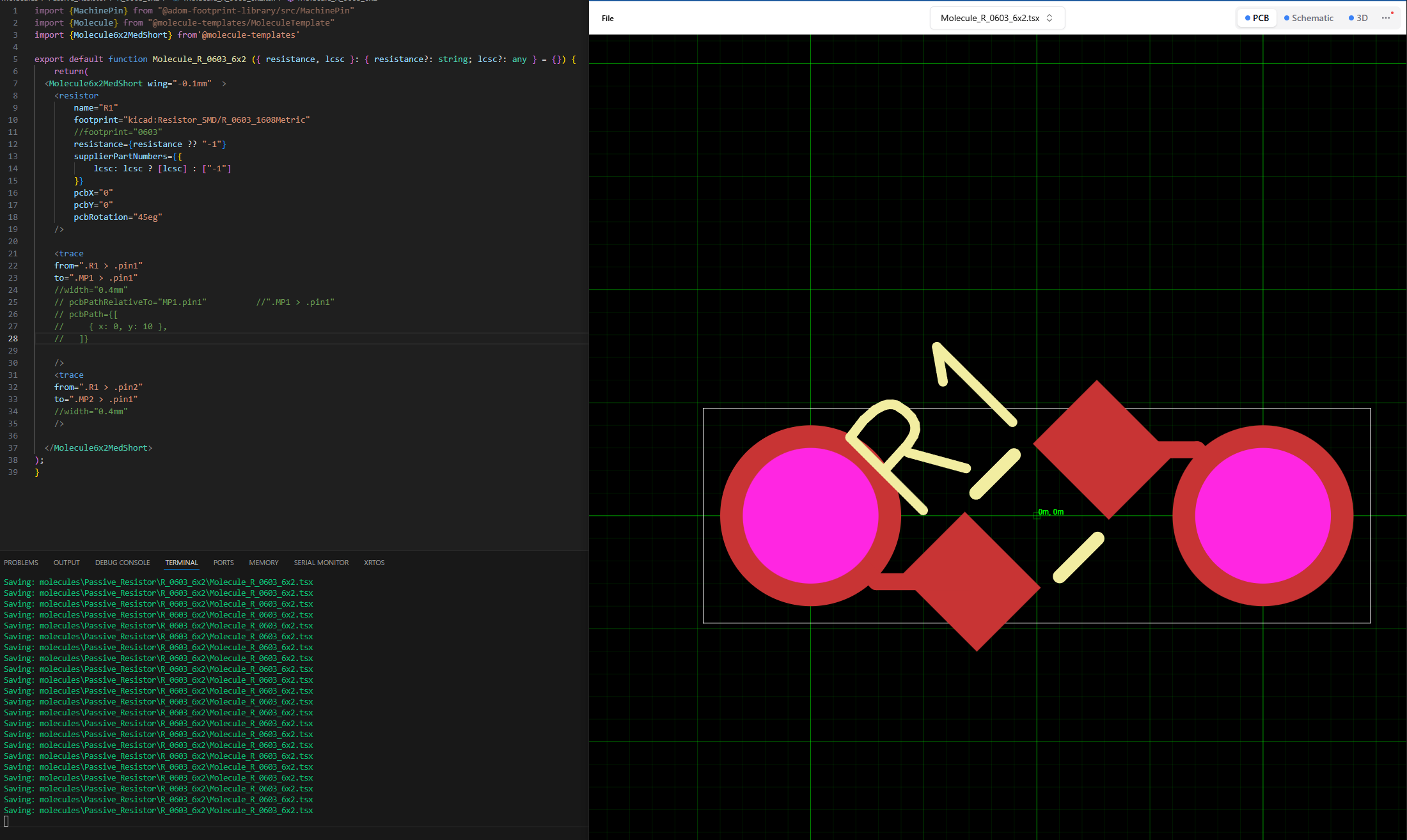Switch to the PROBLEMS panel tab

21,563
